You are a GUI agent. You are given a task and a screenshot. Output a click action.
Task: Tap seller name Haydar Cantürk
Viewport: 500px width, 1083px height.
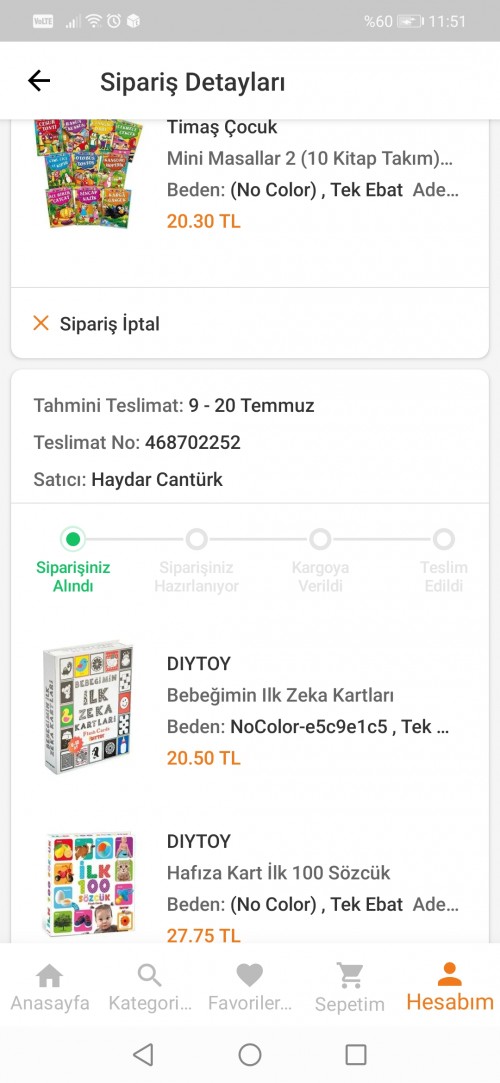[157, 479]
